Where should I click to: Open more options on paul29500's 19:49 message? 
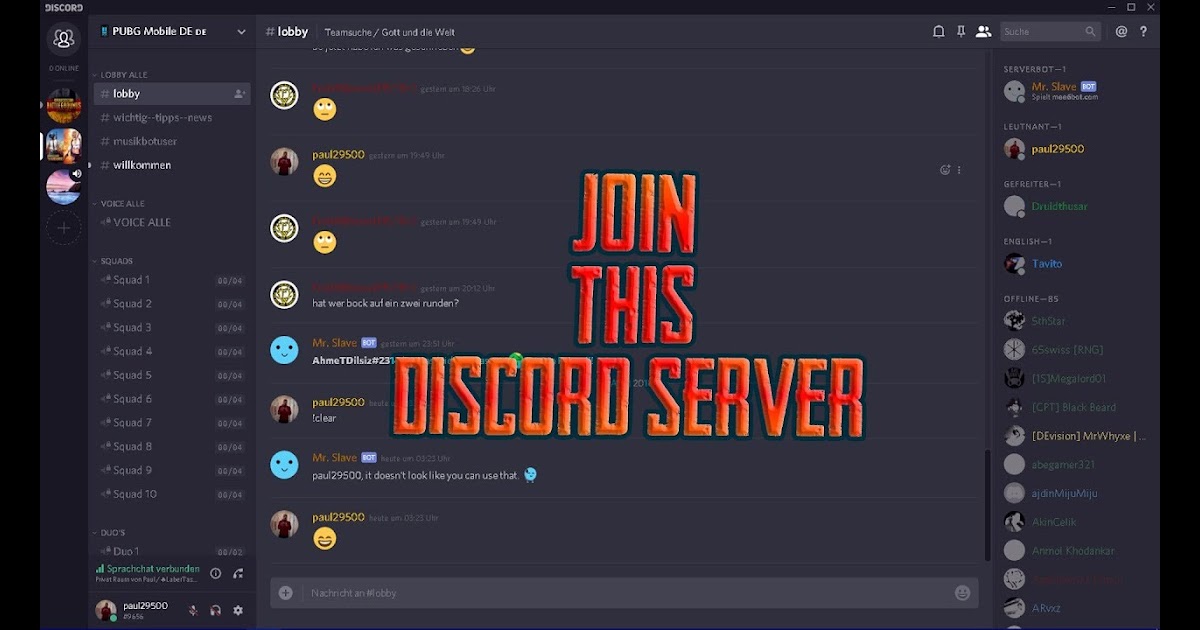pos(959,170)
